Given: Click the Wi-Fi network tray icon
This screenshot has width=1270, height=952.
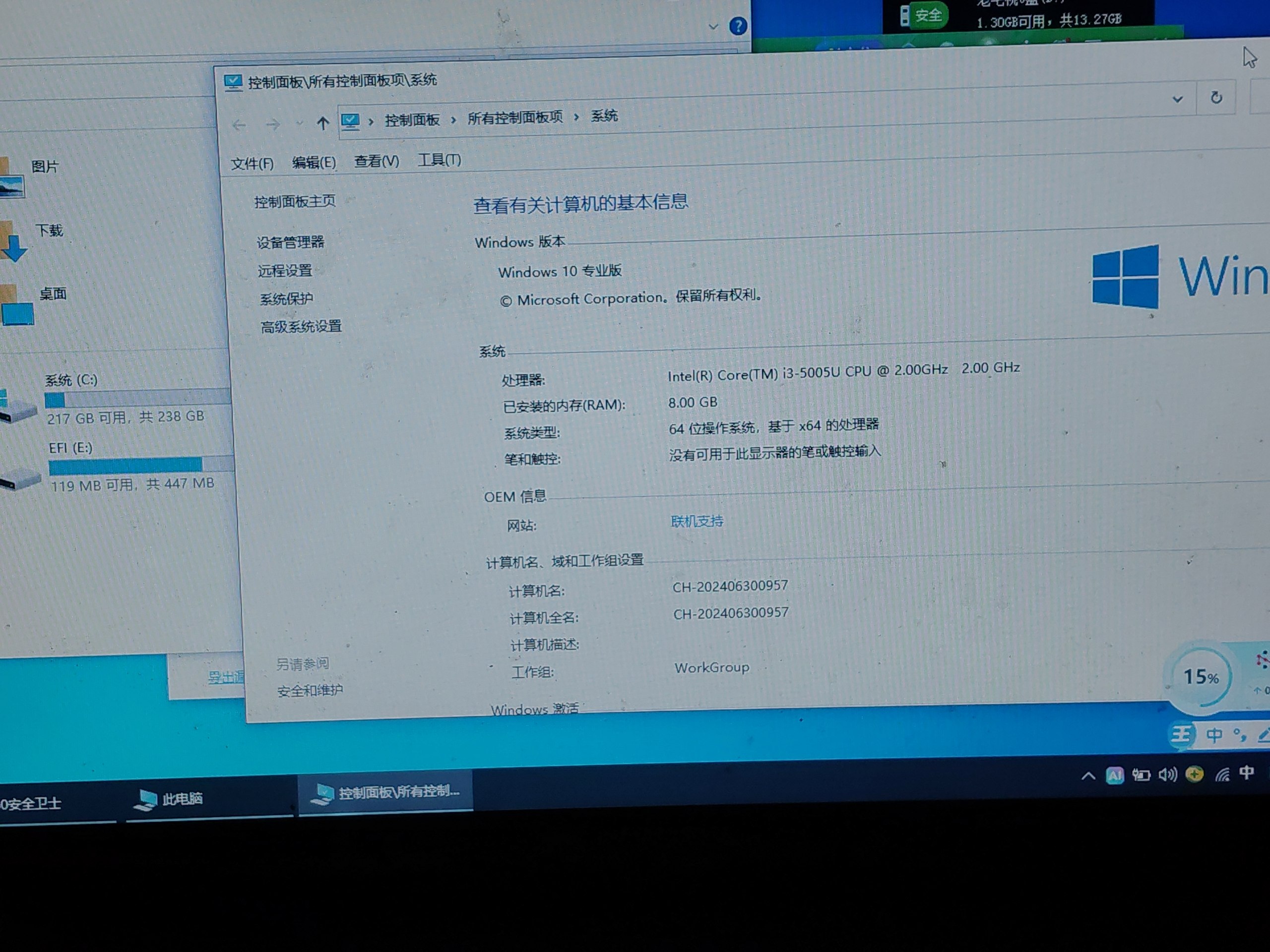Looking at the screenshot, I should tap(1222, 774).
